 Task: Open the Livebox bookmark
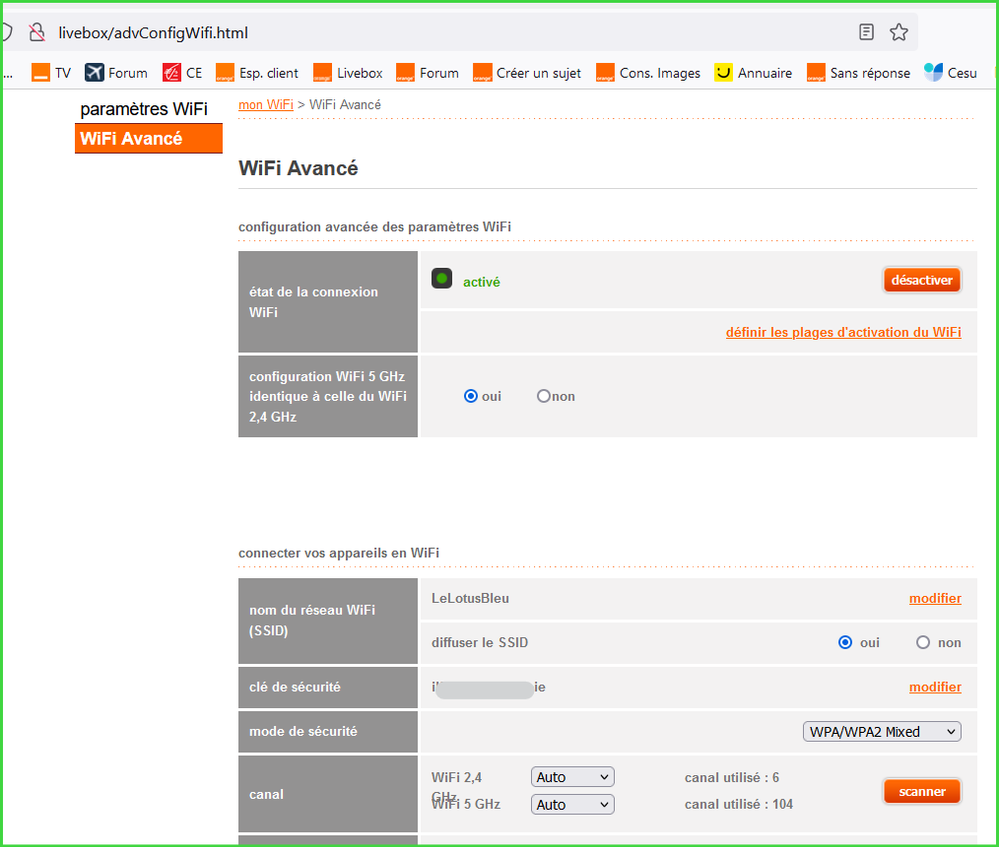pyautogui.click(x=348, y=73)
